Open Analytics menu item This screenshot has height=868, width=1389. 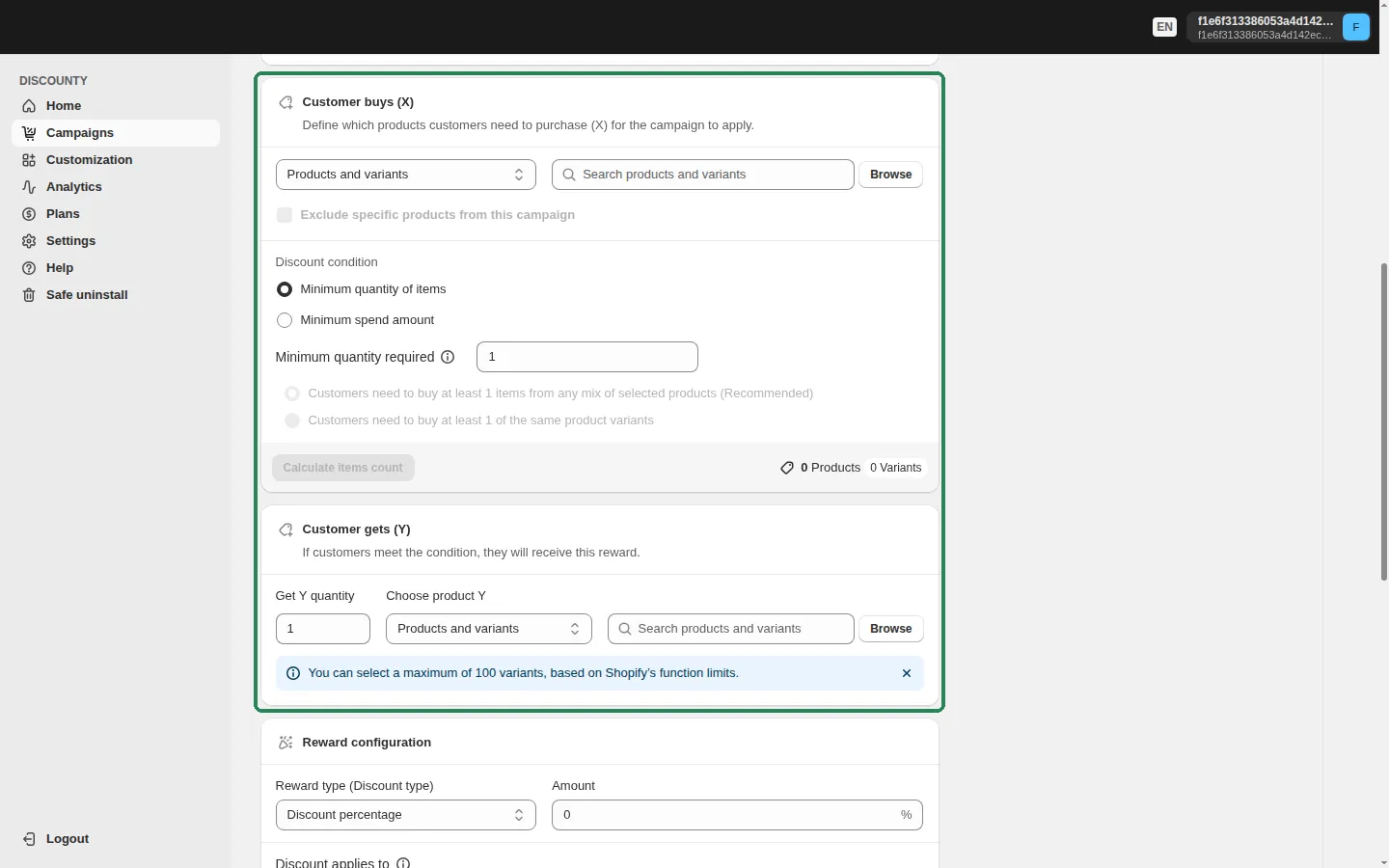[x=116, y=187]
